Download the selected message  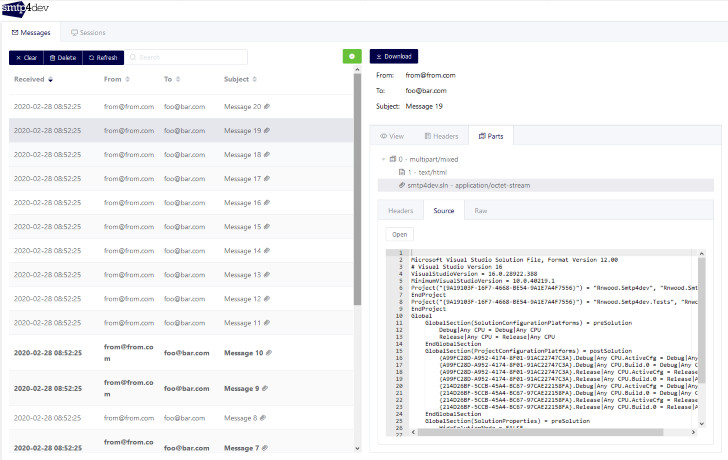pos(394,56)
